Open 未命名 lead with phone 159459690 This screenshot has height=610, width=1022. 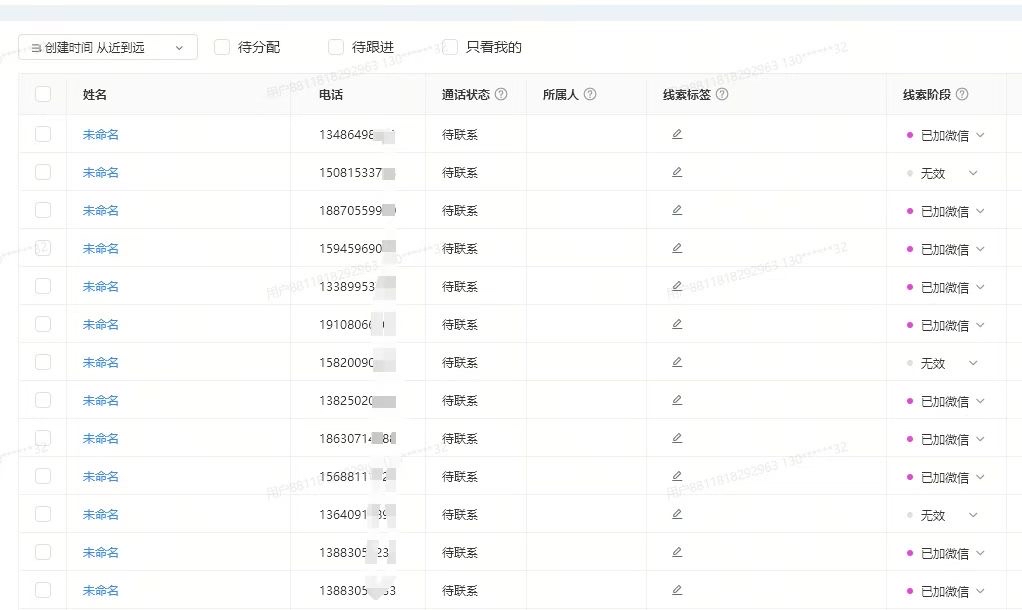100,248
